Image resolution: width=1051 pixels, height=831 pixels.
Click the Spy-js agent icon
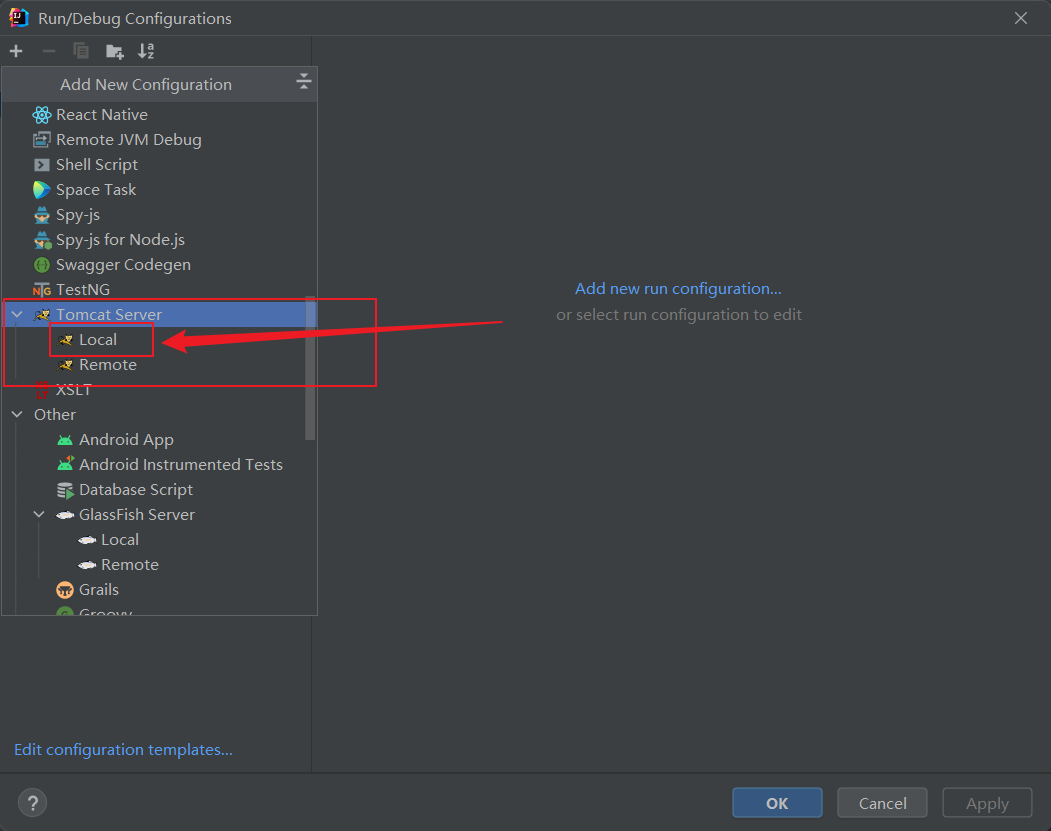[42, 215]
